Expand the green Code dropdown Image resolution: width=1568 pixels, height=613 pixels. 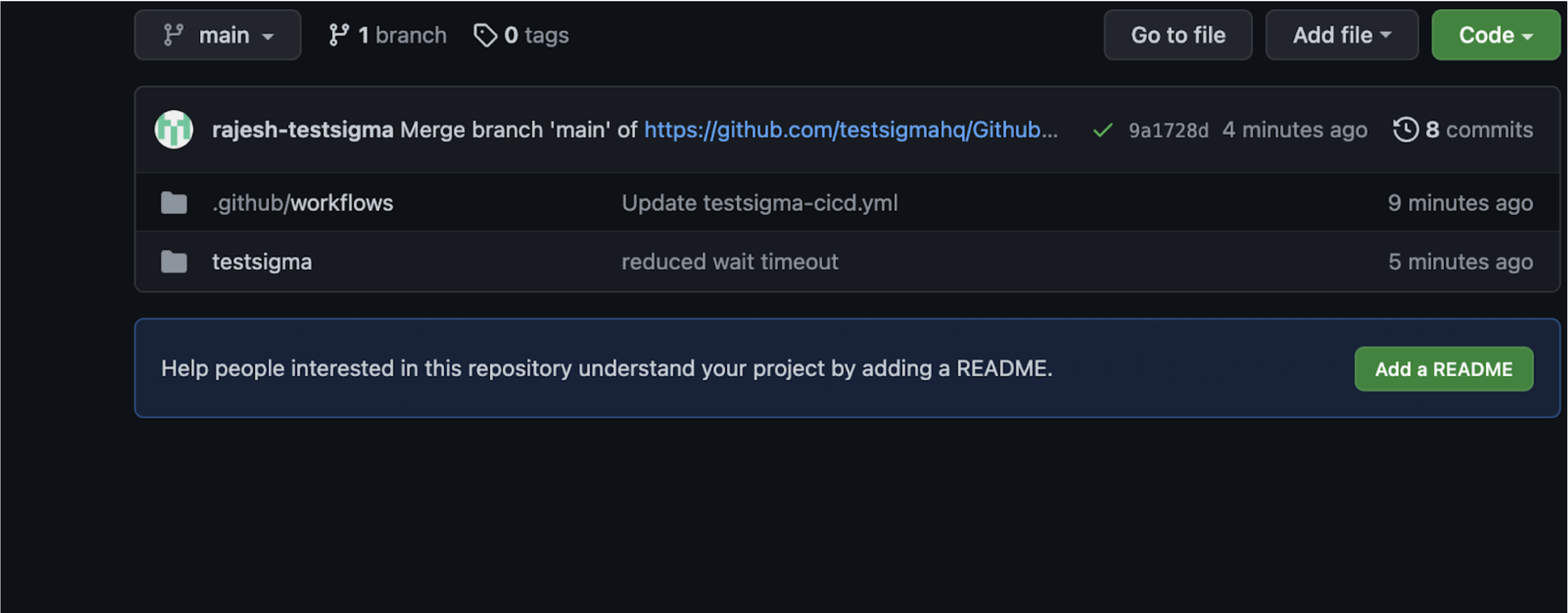pos(1495,35)
